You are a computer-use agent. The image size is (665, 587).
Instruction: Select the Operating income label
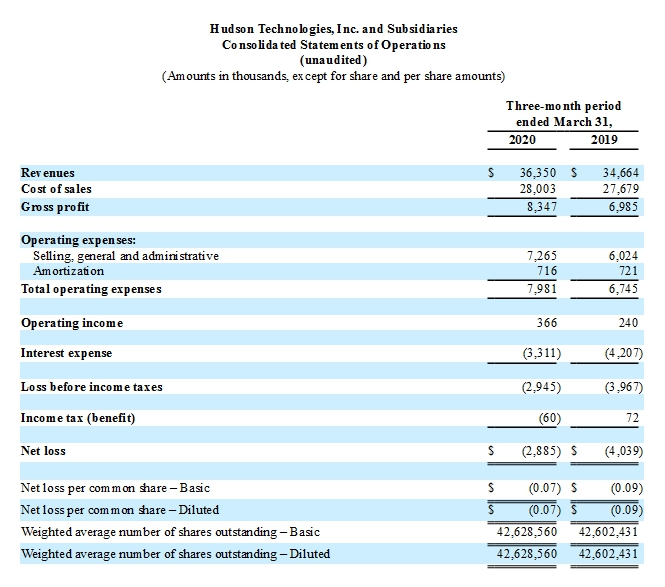(x=72, y=323)
